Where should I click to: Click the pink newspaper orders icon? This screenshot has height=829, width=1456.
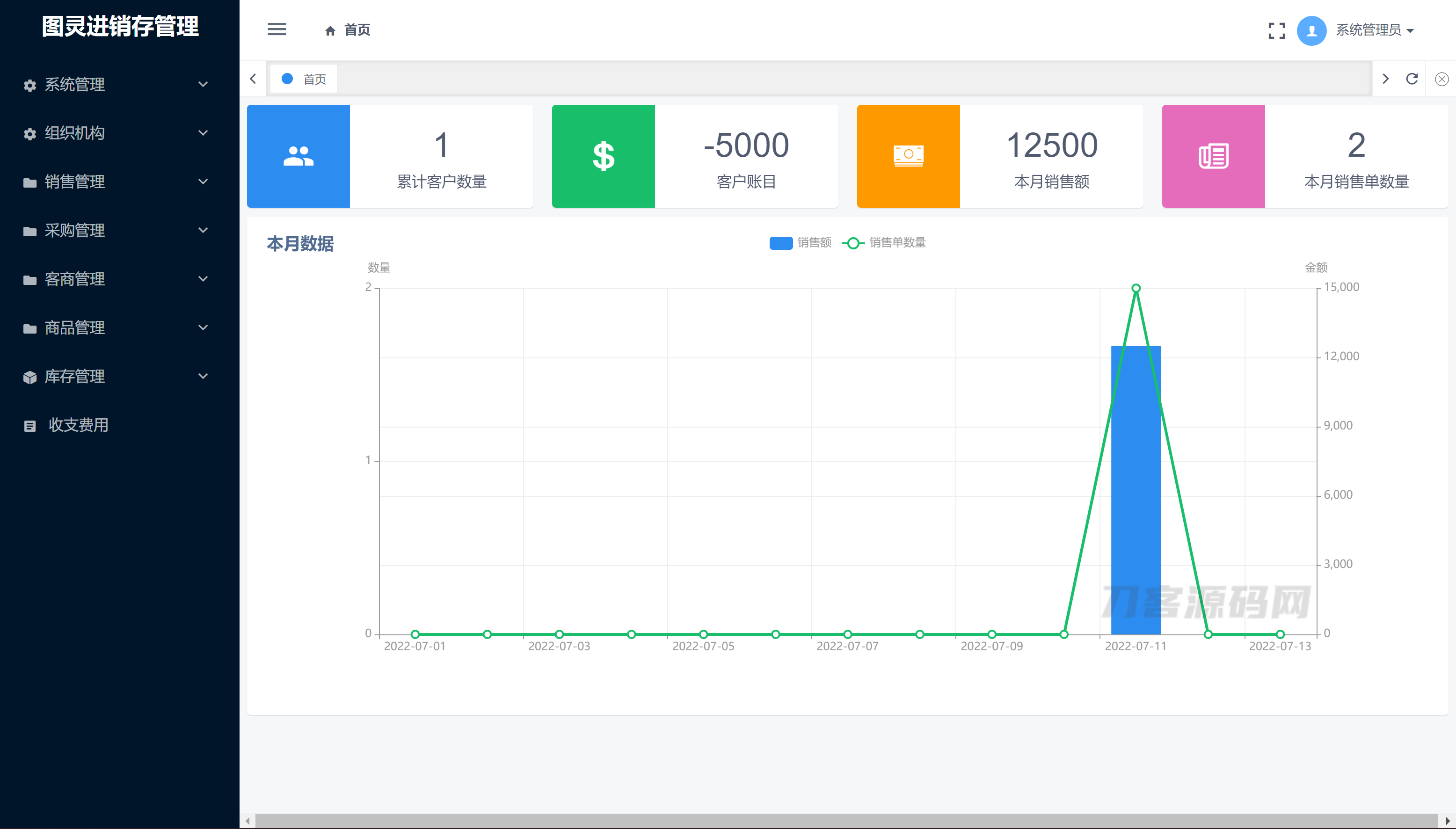1214,156
